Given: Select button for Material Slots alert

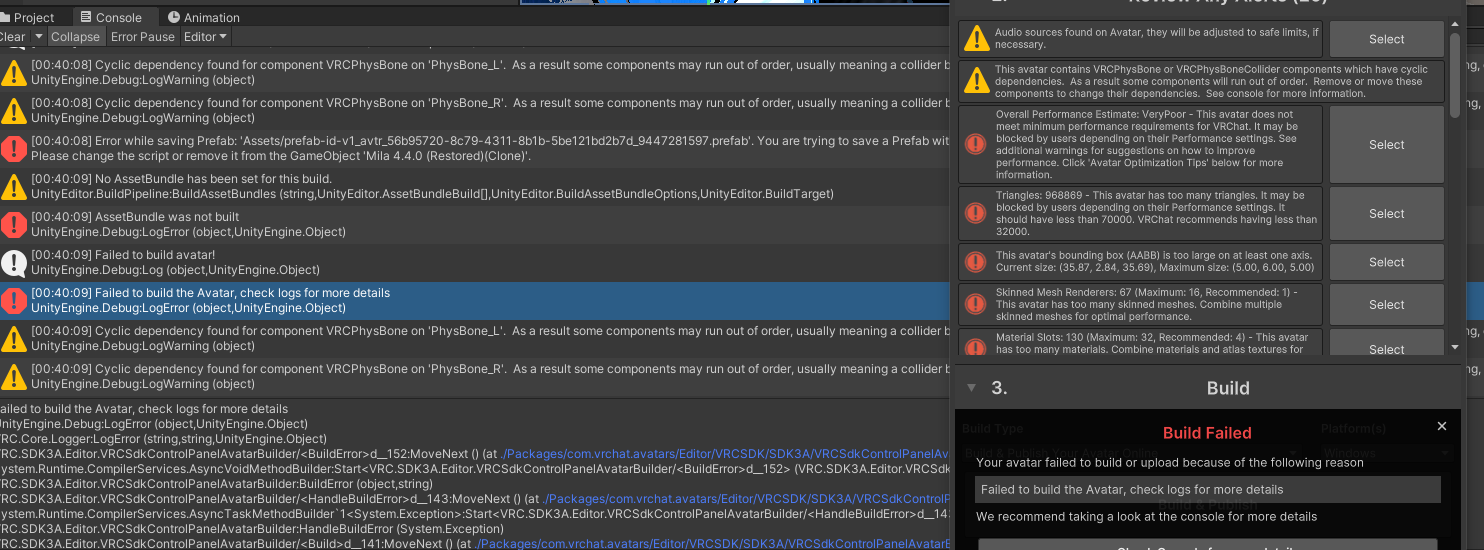Looking at the screenshot, I should [x=1386, y=344].
